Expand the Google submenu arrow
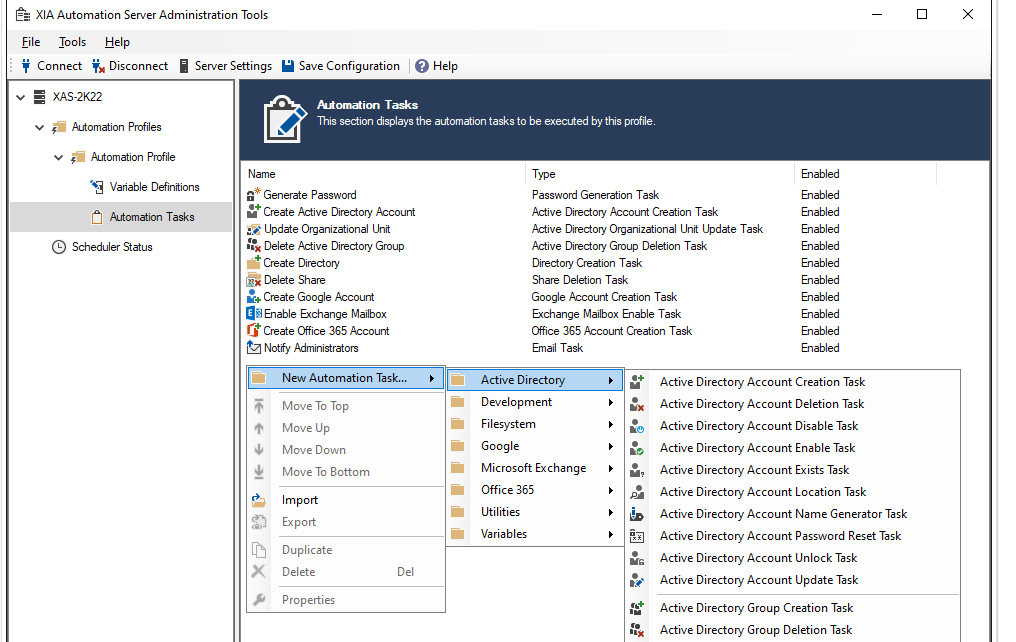Viewport: 1016px width, 642px height. tap(610, 446)
